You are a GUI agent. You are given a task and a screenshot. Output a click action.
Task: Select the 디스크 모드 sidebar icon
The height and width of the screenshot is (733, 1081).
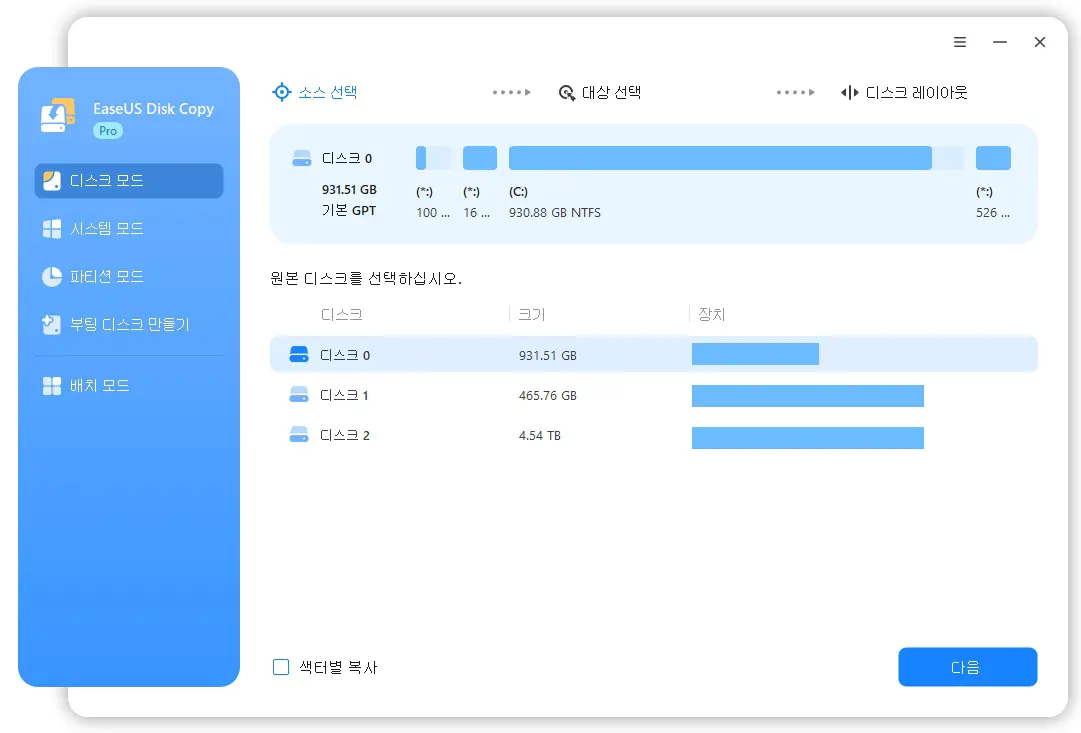[x=51, y=181]
